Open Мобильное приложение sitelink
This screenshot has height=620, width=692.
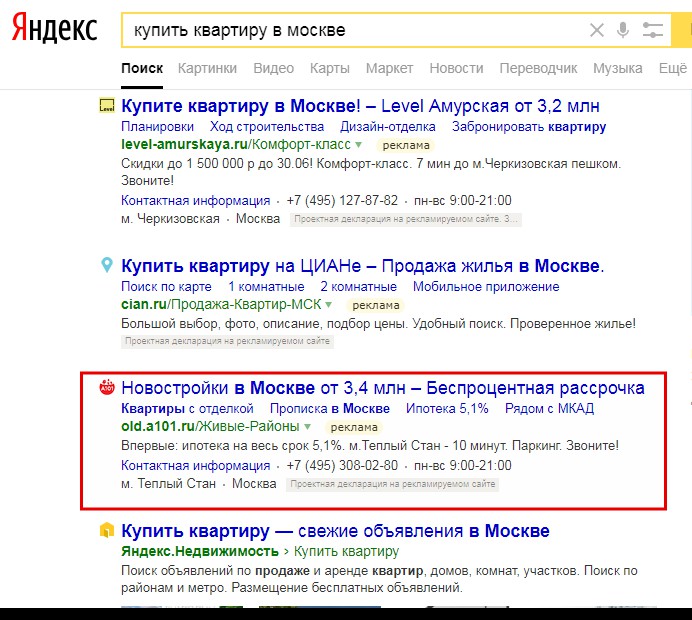(486, 287)
